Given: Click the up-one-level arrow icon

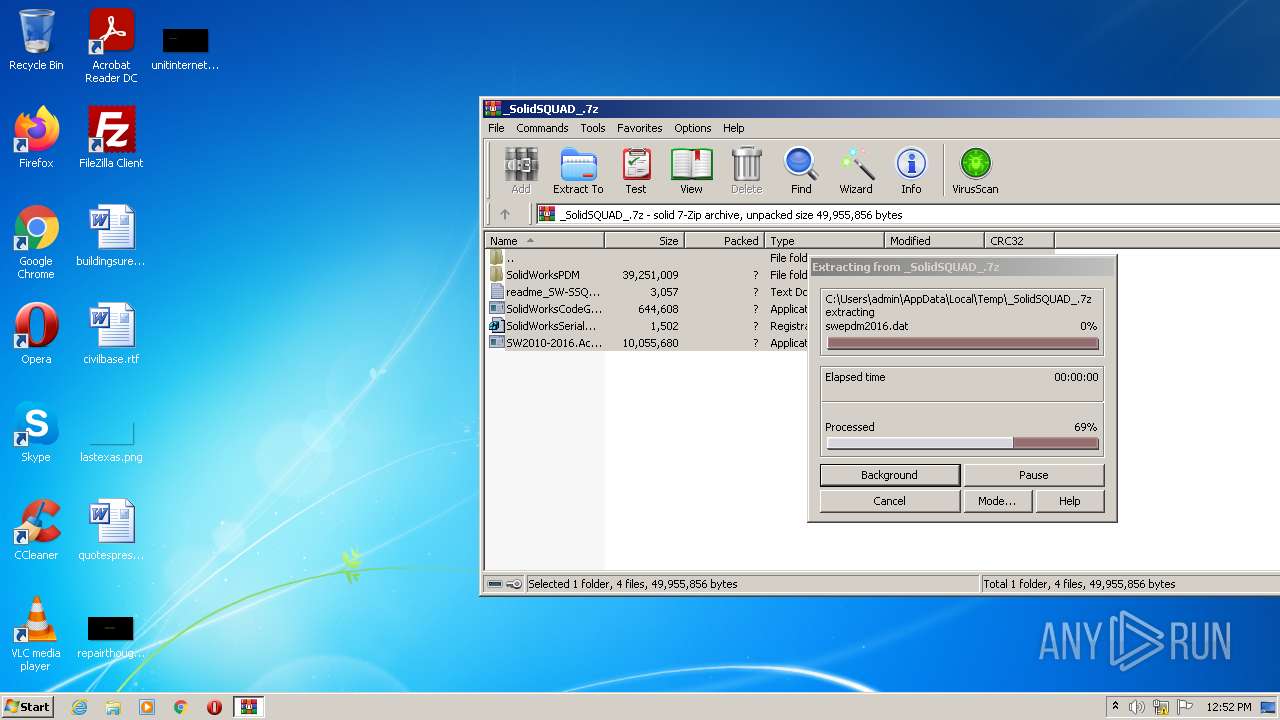Looking at the screenshot, I should [x=505, y=214].
